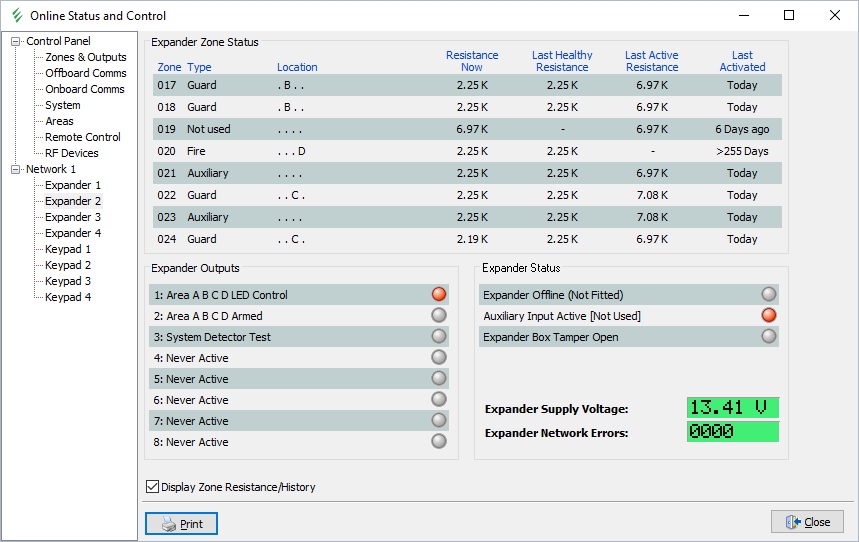Click the Last Activated column header
This screenshot has width=859, height=542.
[742, 61]
